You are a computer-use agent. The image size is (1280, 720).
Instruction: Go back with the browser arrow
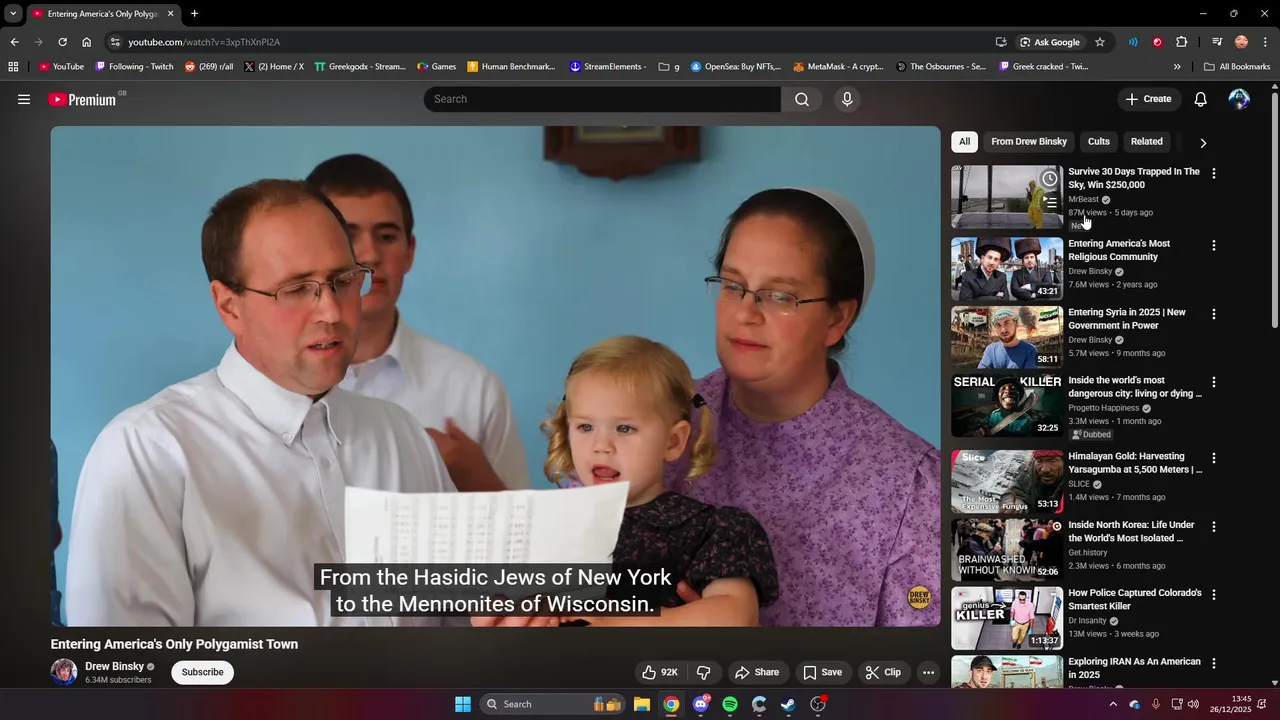coord(14,42)
